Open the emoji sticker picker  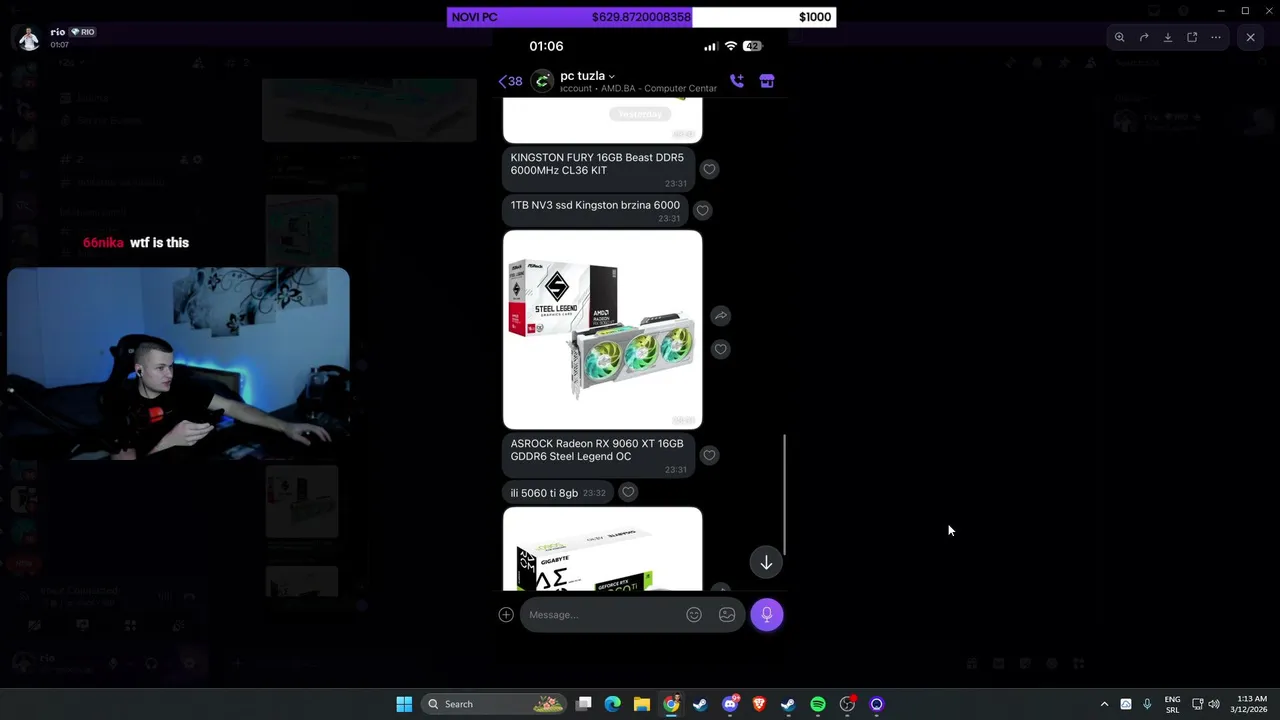[x=694, y=615]
